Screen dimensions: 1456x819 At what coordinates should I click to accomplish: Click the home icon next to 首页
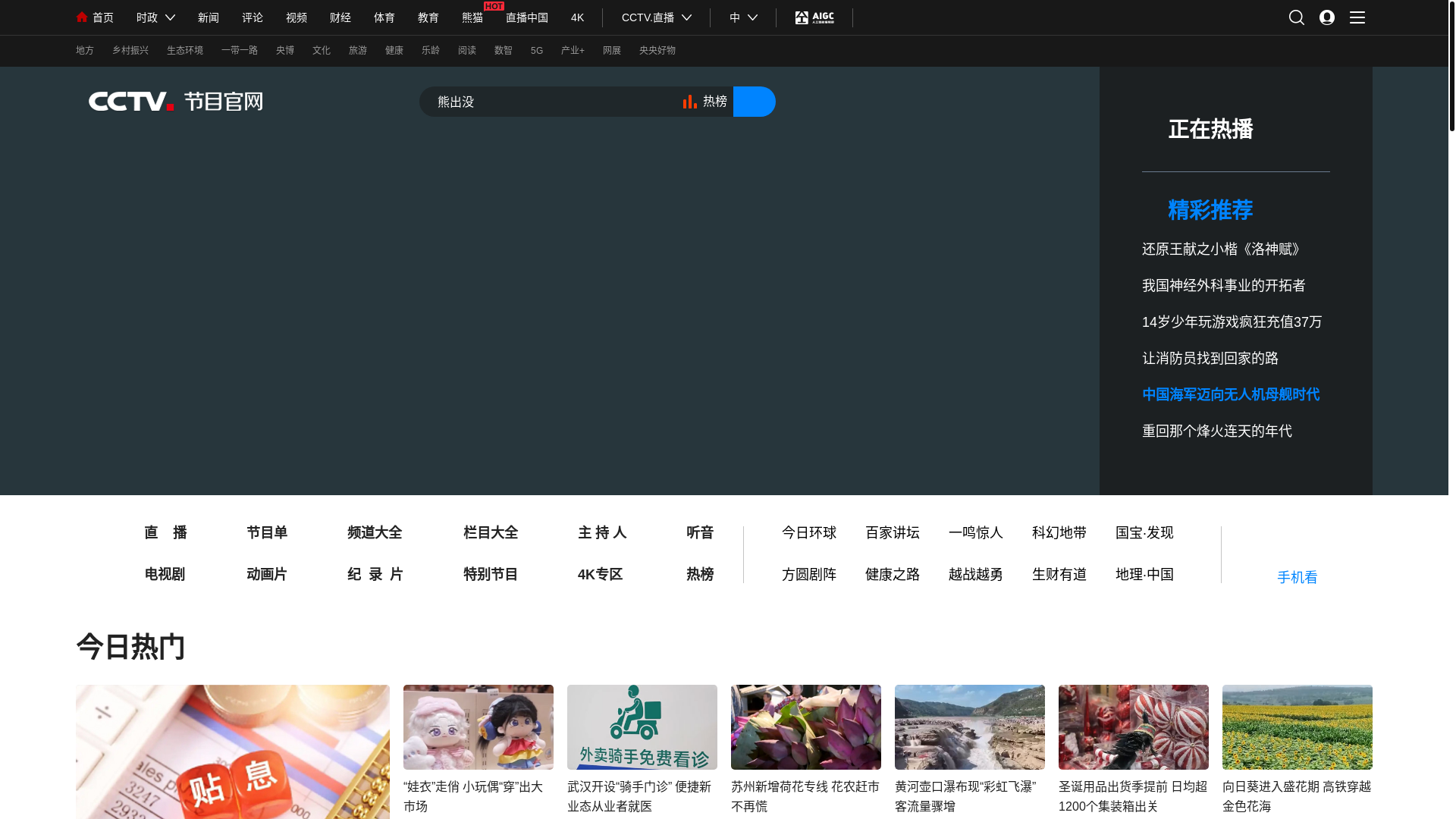click(x=82, y=17)
